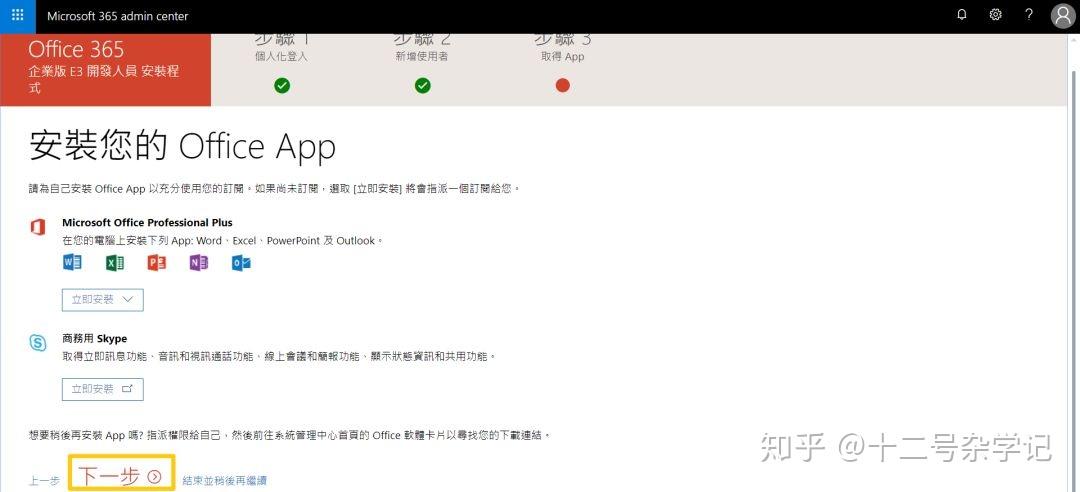Open the user account avatar

point(1063,15)
